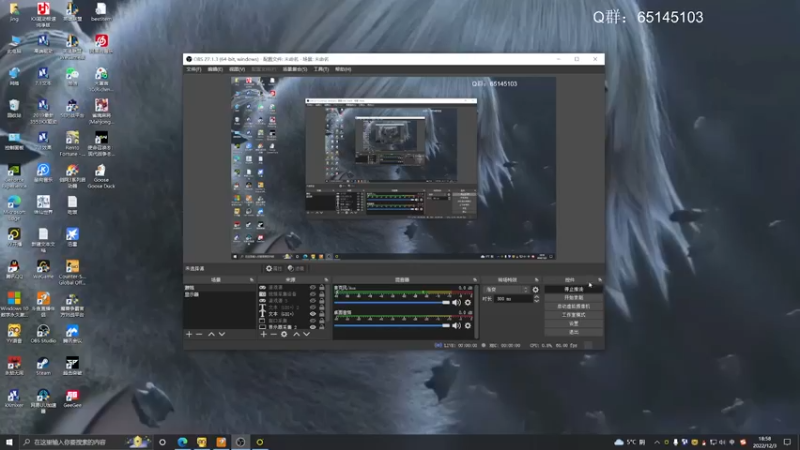Viewport: 800px width, 450px height.
Task: Move source down in the Sources list
Action: point(307,334)
